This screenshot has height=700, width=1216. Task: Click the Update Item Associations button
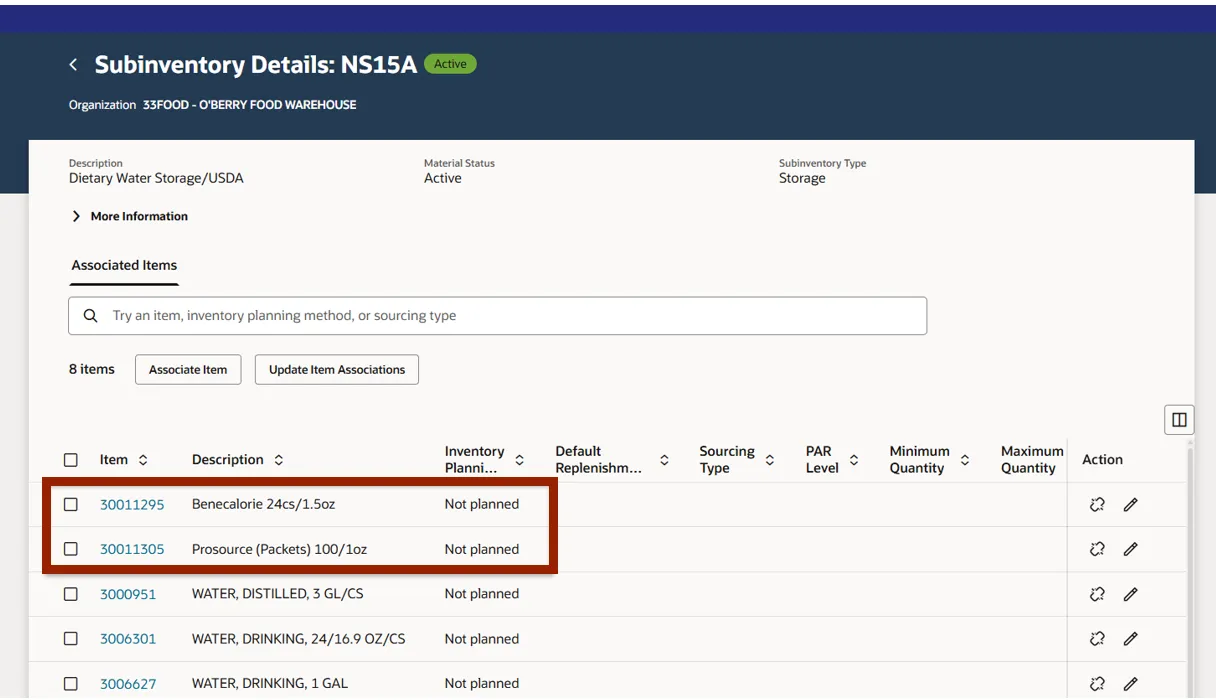click(x=337, y=369)
